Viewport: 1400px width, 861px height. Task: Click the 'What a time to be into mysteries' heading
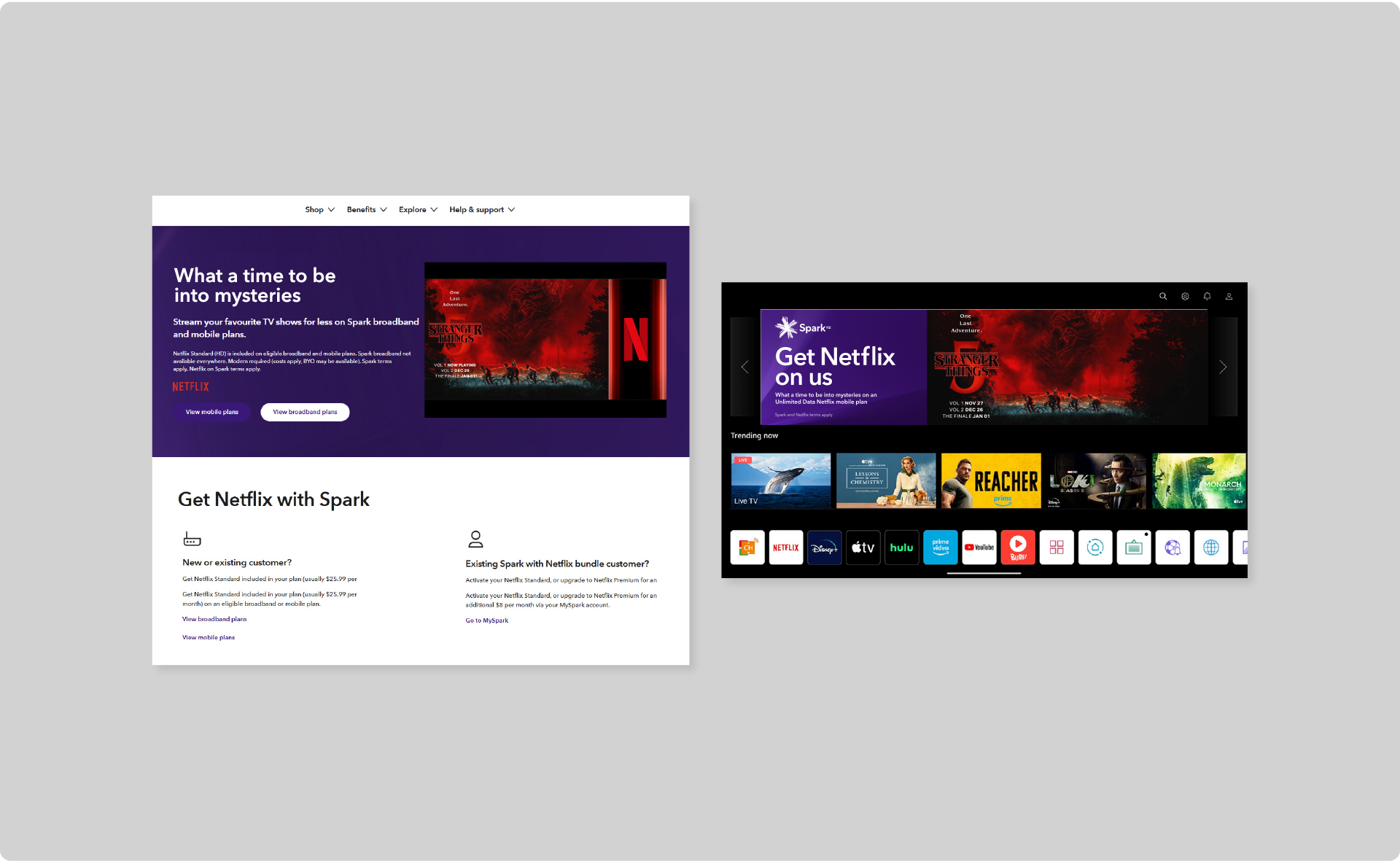[254, 285]
